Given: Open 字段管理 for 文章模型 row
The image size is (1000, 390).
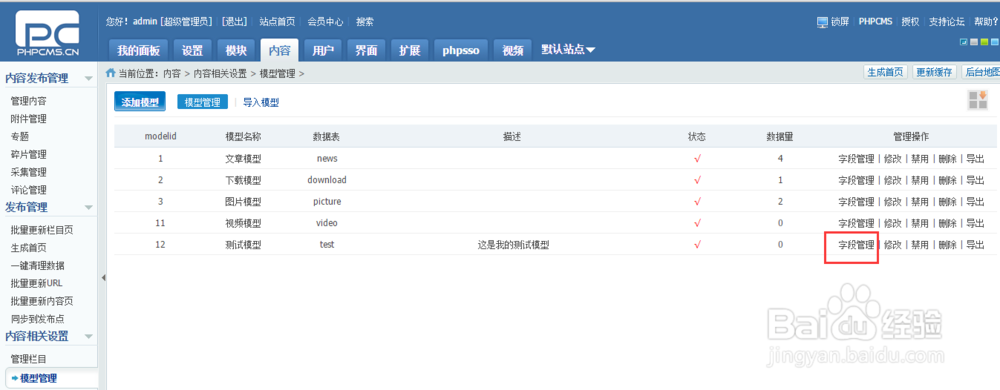Looking at the screenshot, I should 856,158.
